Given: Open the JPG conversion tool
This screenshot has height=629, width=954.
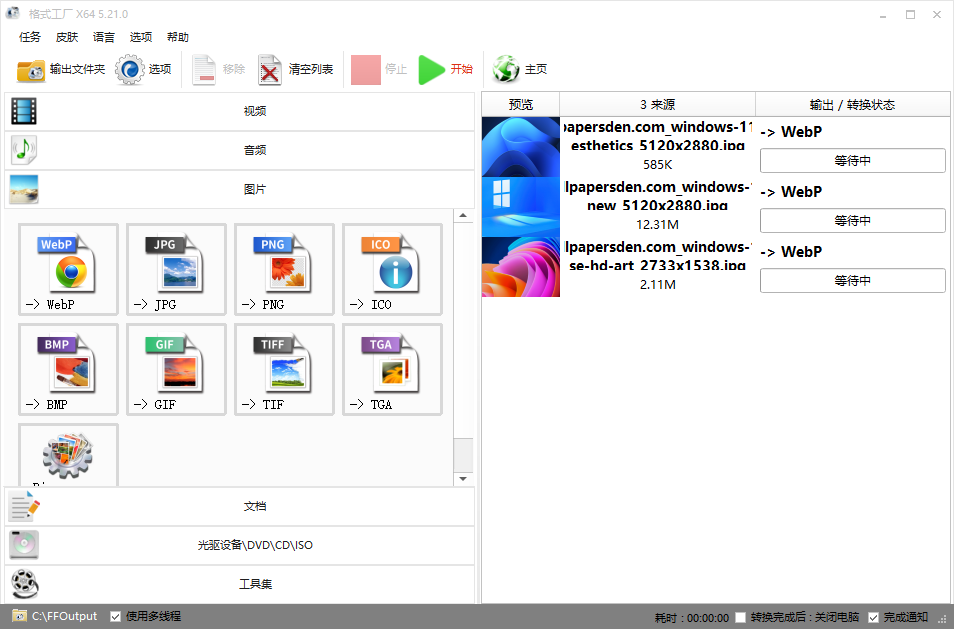Looking at the screenshot, I should coord(176,270).
